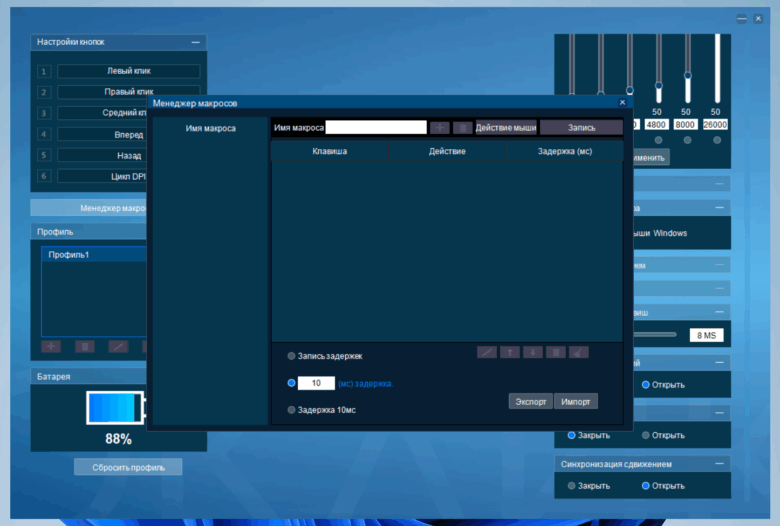Open button 4 Вперед assignment
The height and width of the screenshot is (526, 780).
(102, 134)
